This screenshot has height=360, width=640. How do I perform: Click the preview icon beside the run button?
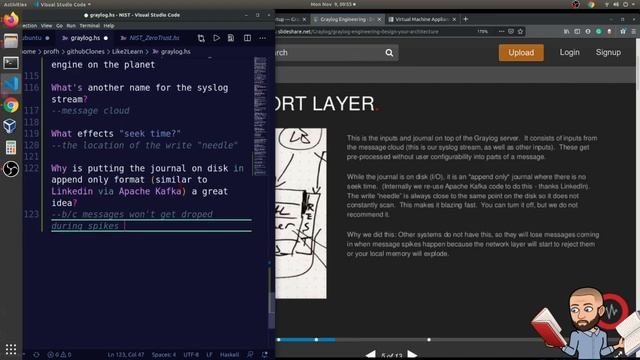pyautogui.click(x=231, y=38)
